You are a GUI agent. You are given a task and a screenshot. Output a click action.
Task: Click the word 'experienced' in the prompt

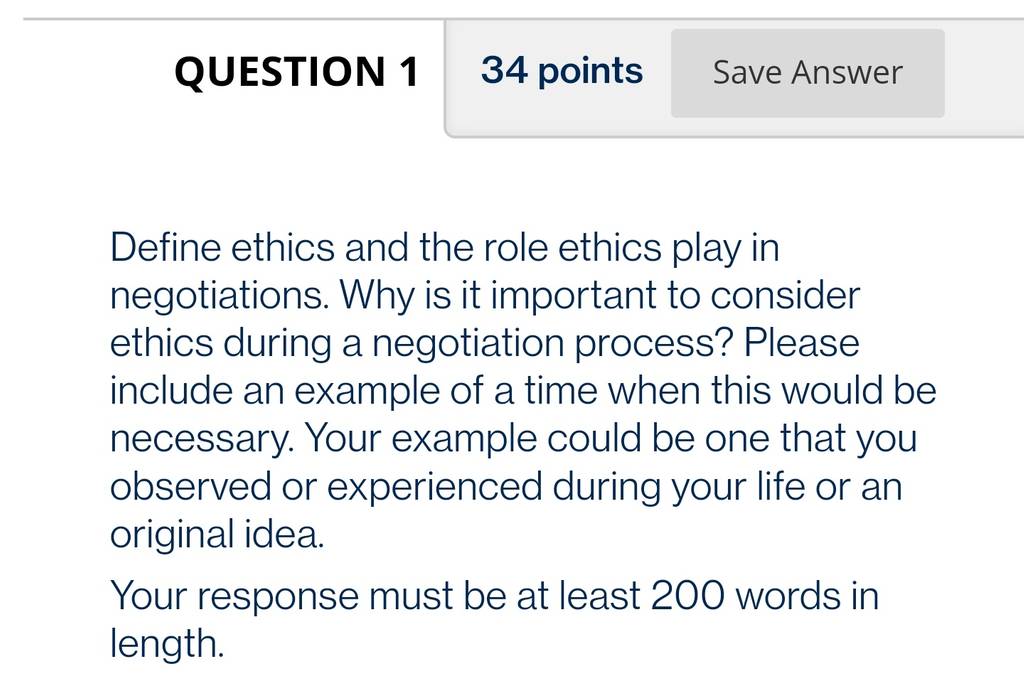[x=434, y=488]
